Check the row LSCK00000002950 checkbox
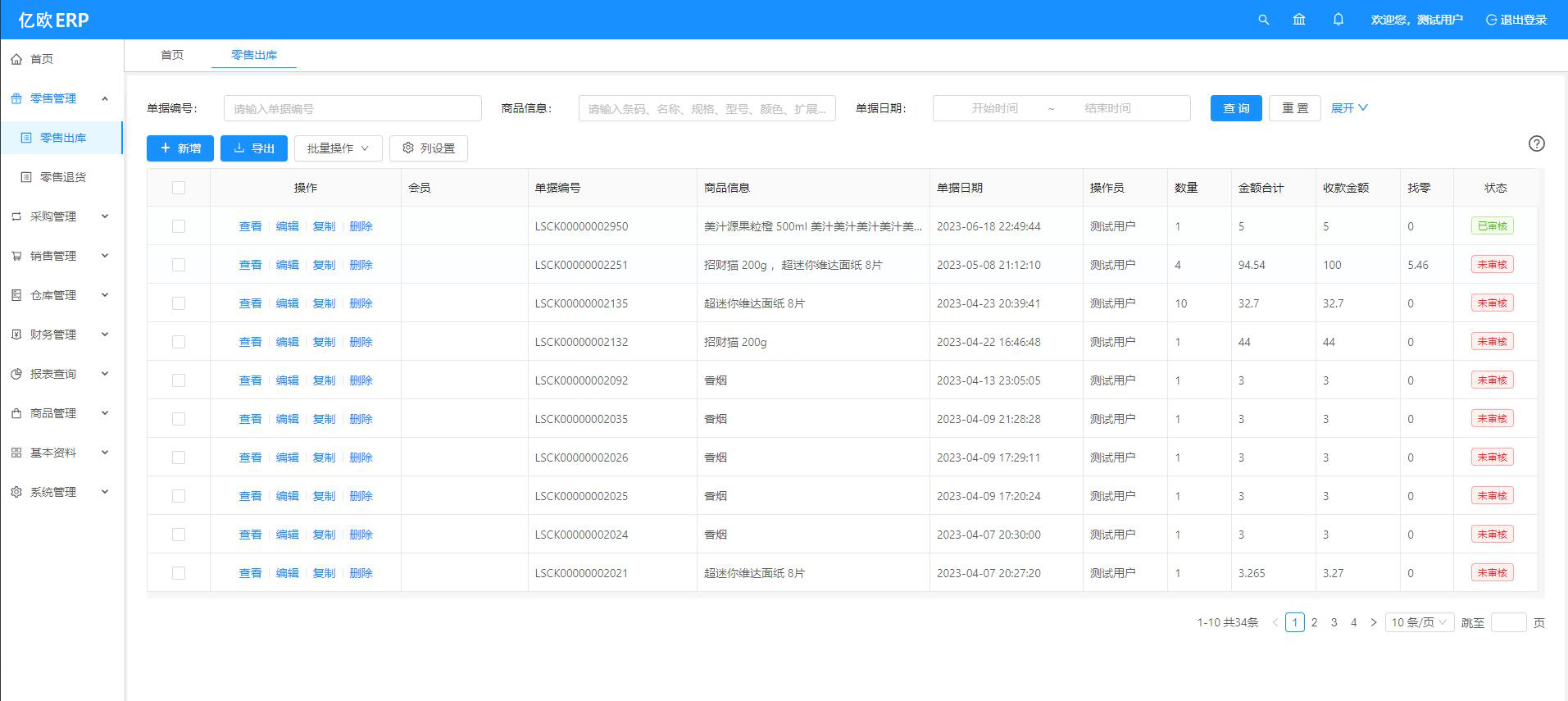This screenshot has width=1568, height=701. point(179,226)
